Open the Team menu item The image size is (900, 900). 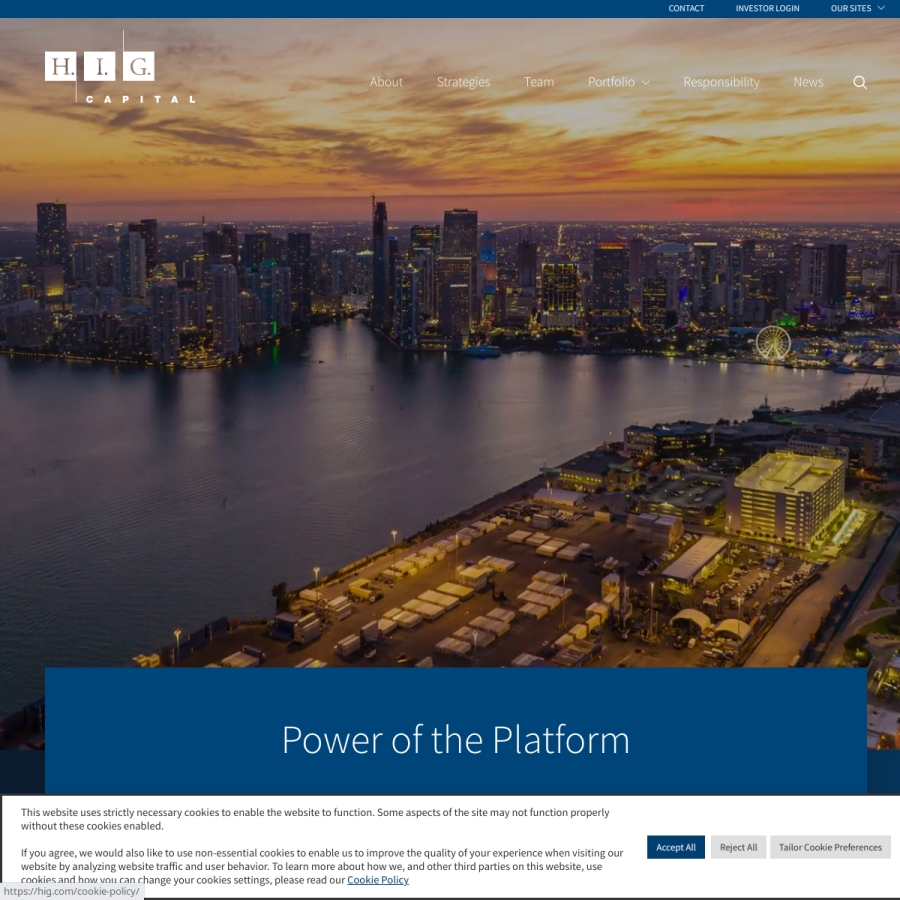coord(539,82)
